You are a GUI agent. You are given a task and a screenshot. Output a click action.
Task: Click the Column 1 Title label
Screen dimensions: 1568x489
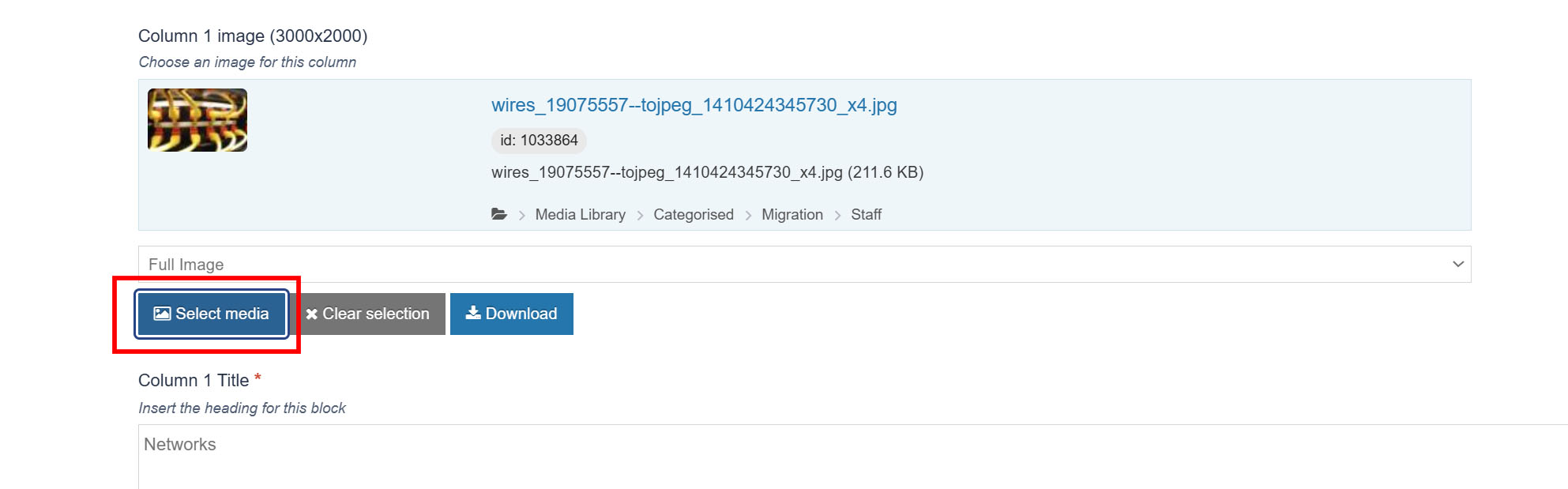tap(194, 381)
